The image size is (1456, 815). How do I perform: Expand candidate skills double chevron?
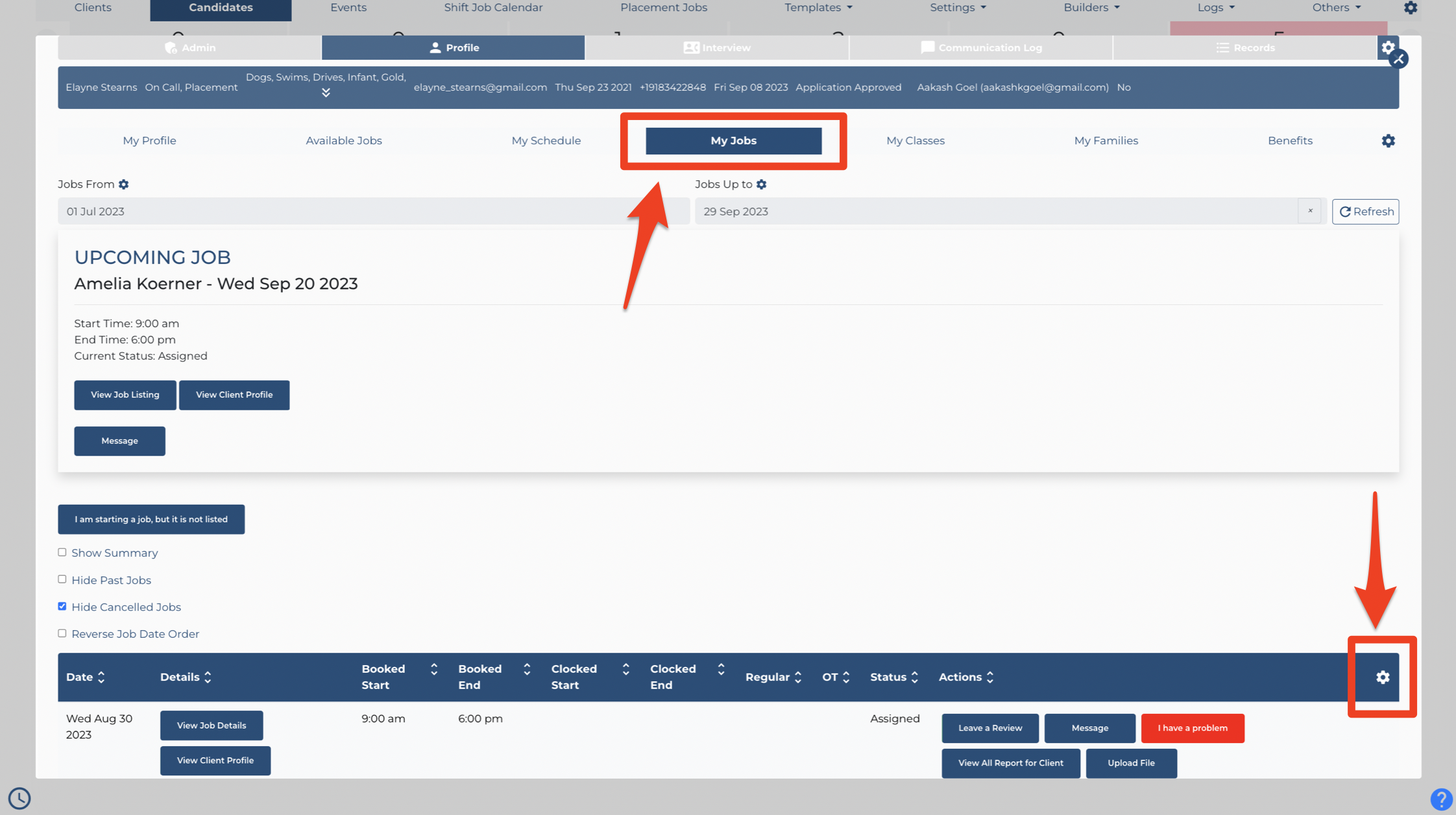coord(326,93)
